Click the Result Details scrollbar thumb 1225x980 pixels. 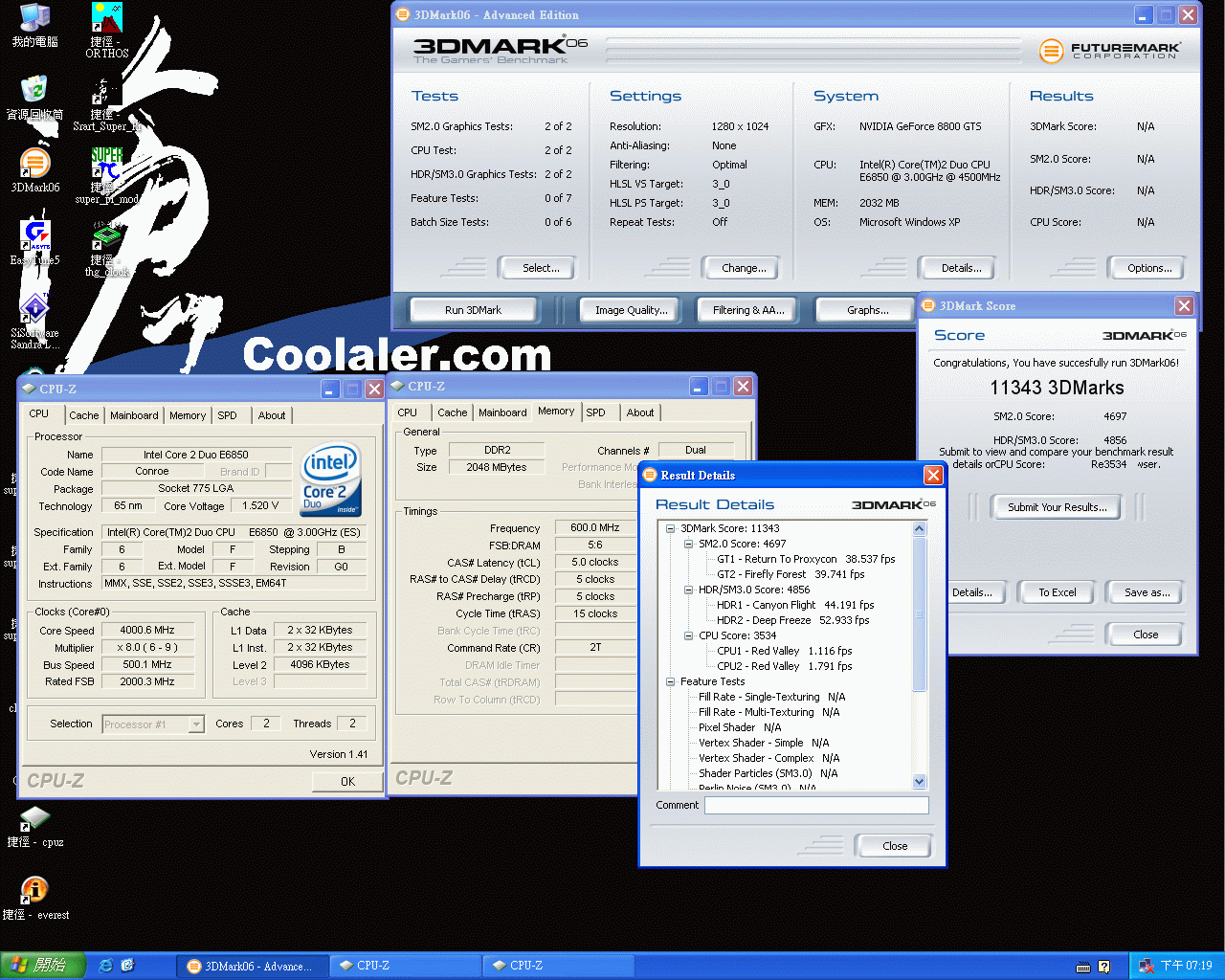coord(920,614)
